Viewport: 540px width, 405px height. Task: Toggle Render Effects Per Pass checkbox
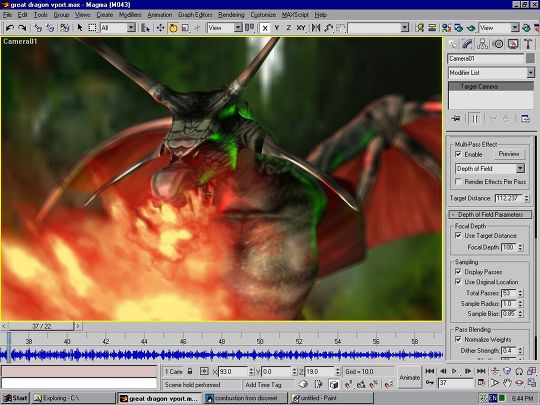point(458,181)
